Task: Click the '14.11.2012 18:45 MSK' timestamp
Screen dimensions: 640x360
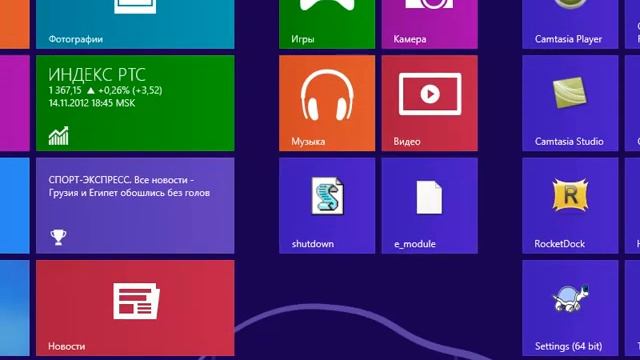Action: pos(92,103)
